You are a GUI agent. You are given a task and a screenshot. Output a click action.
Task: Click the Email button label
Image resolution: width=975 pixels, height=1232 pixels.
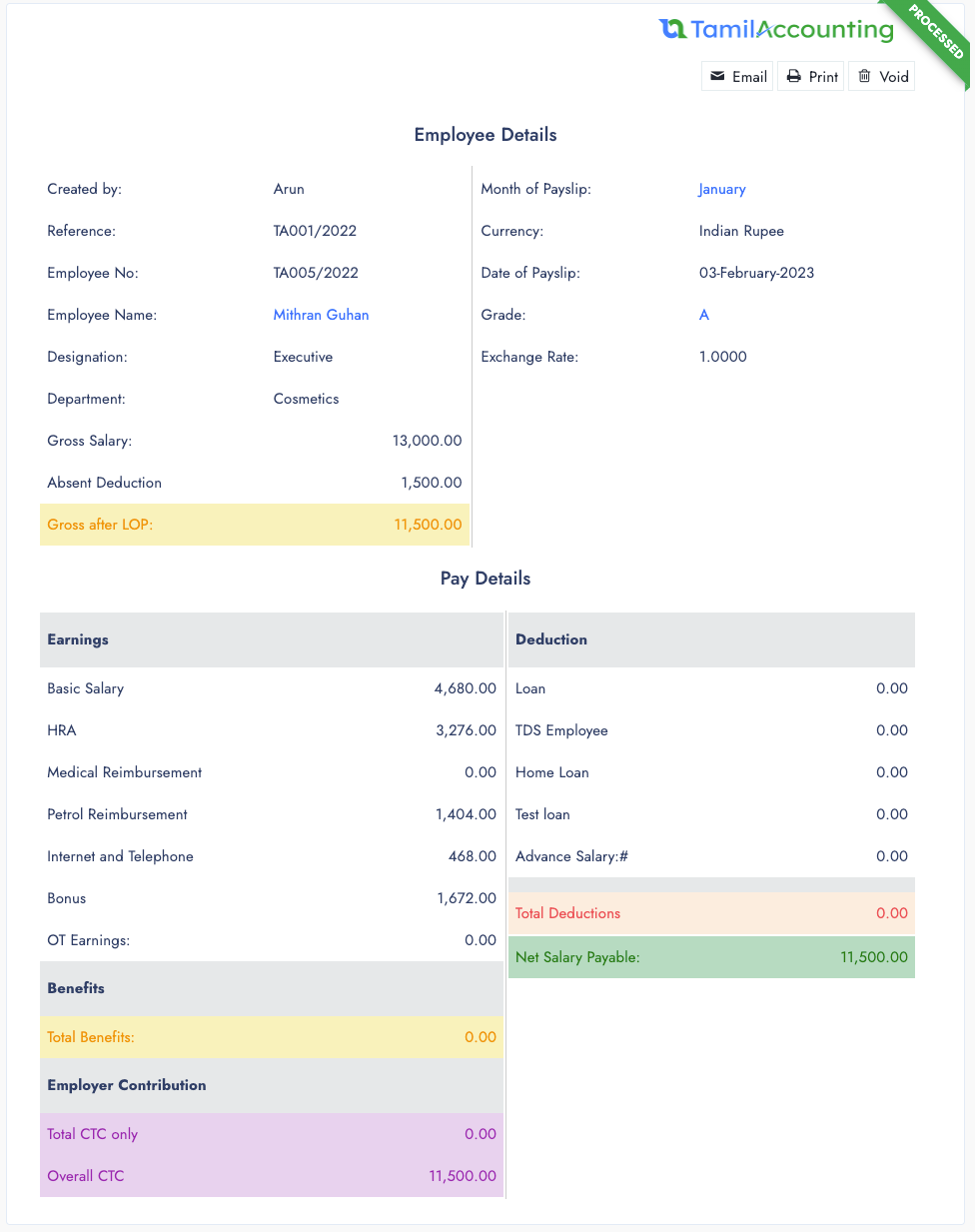(x=749, y=77)
